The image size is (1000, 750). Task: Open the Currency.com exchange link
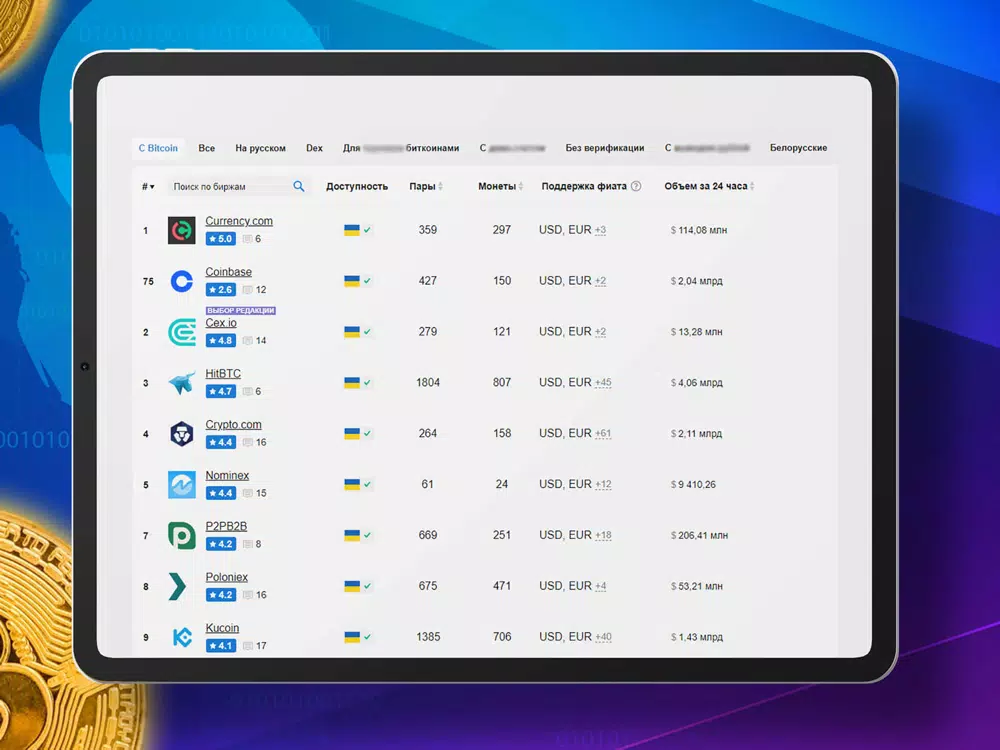(239, 221)
